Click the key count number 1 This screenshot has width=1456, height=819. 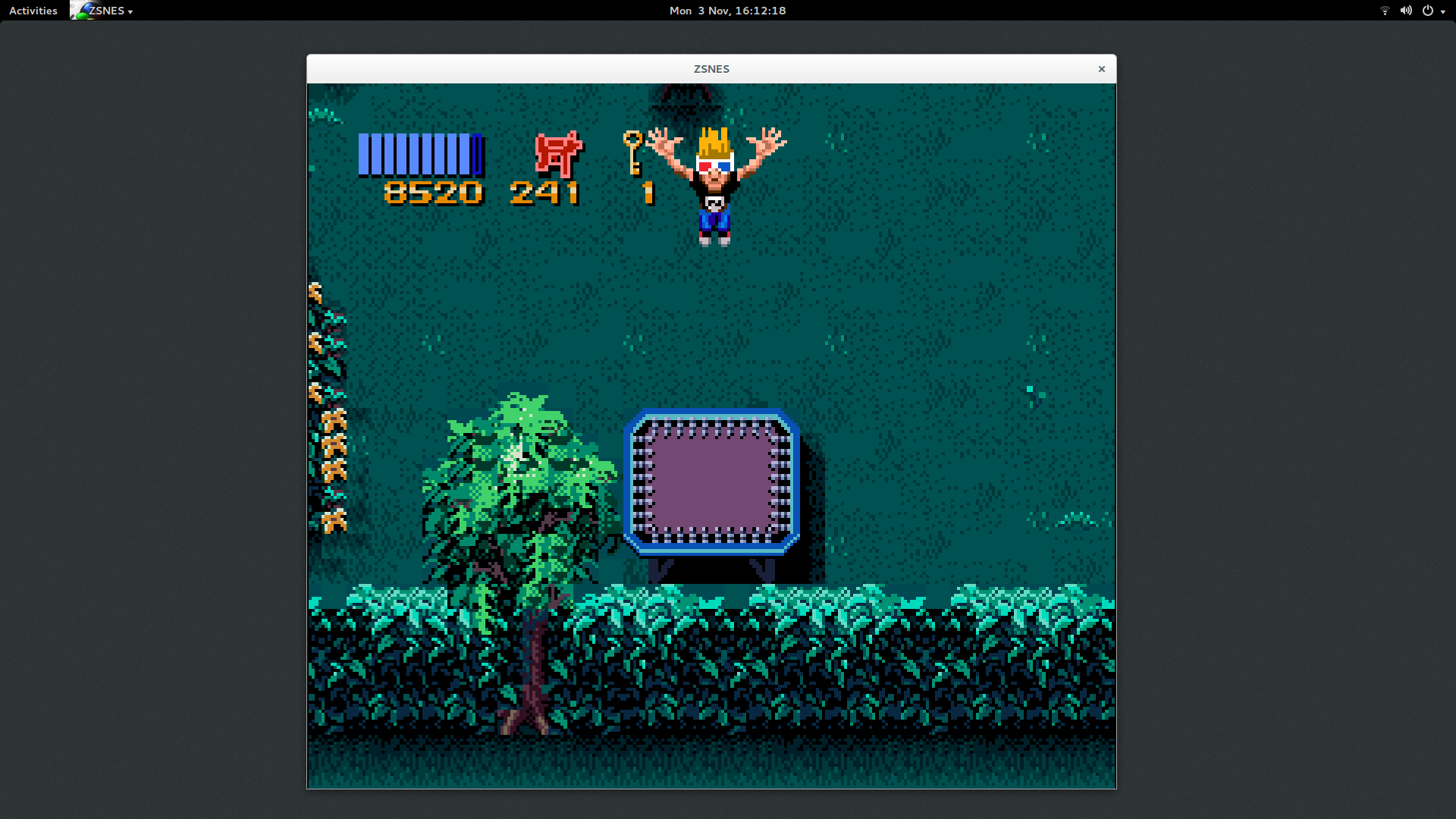tap(648, 193)
